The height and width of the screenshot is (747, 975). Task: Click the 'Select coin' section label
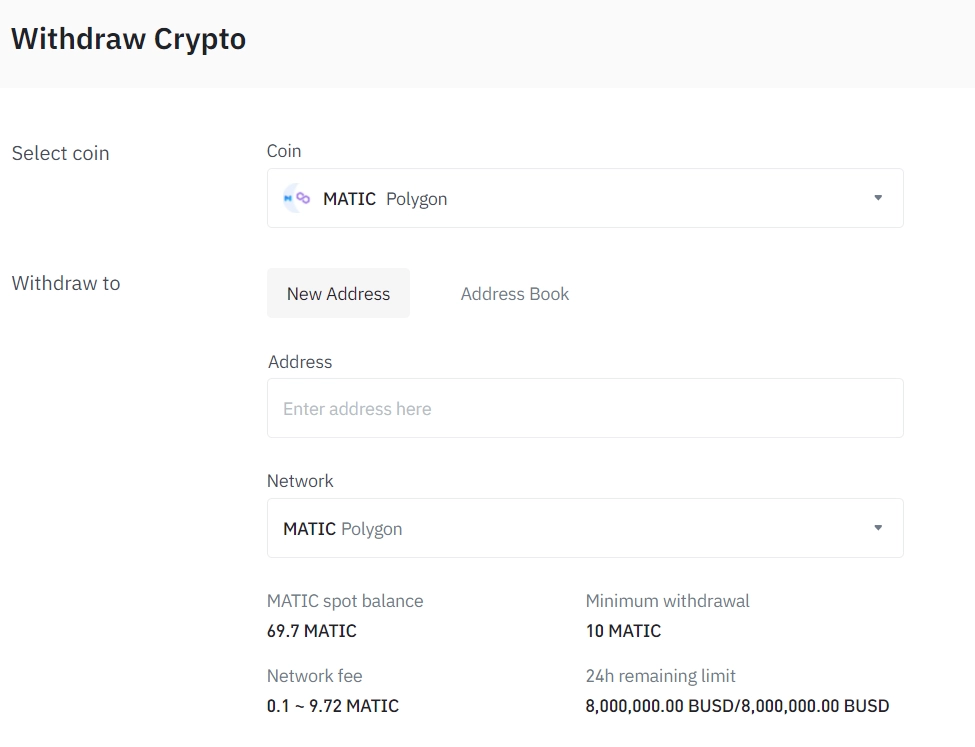point(60,153)
